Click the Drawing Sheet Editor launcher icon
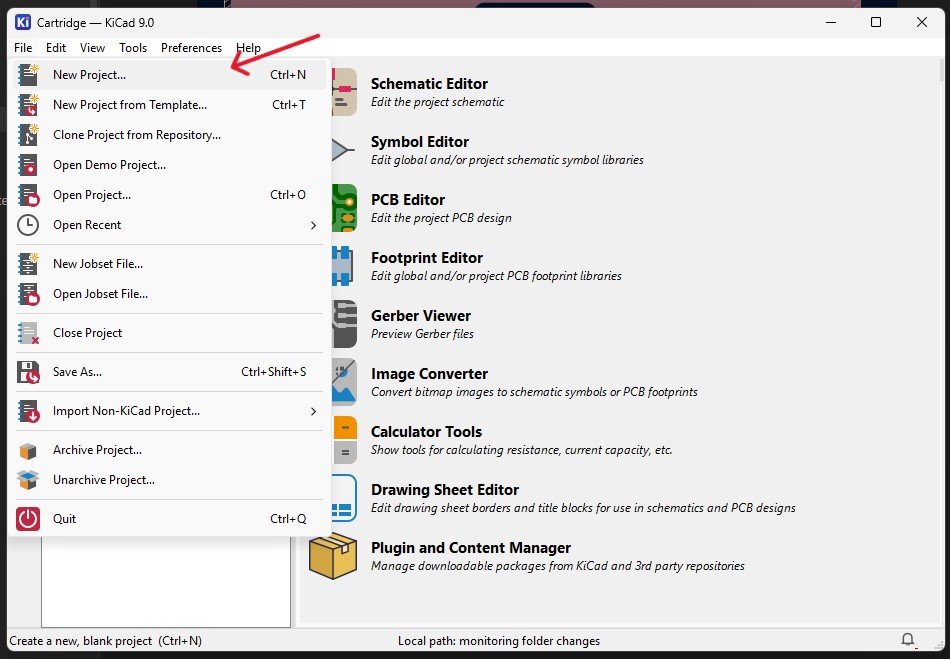The height and width of the screenshot is (659, 950). coord(344,498)
